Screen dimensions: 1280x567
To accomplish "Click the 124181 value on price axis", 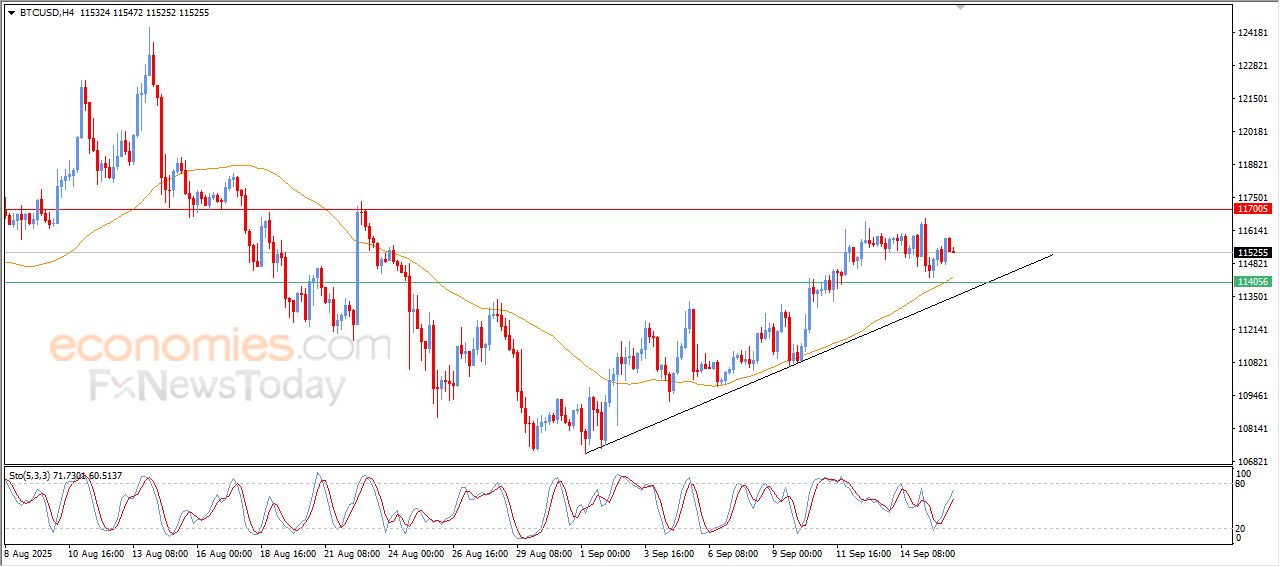I will (x=1252, y=33).
